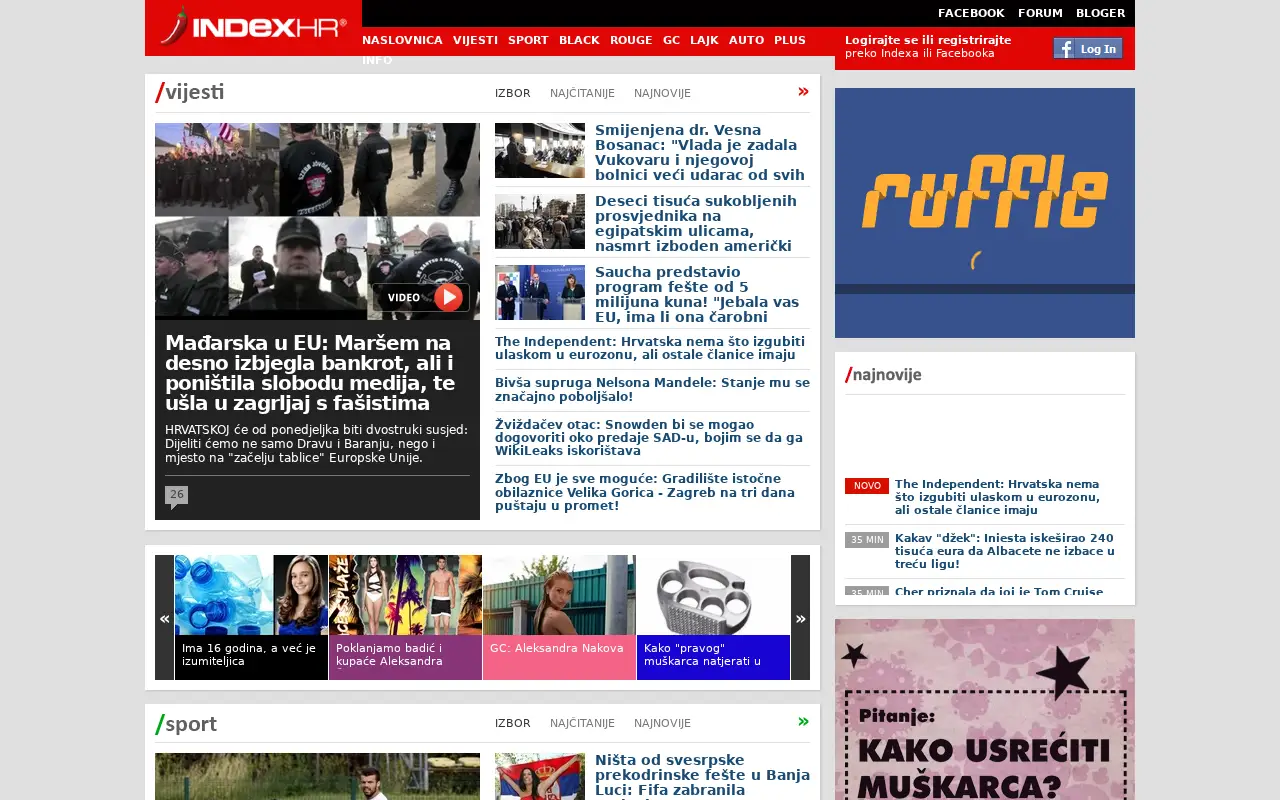Click the red double-arrow in vijesti header

(x=803, y=92)
